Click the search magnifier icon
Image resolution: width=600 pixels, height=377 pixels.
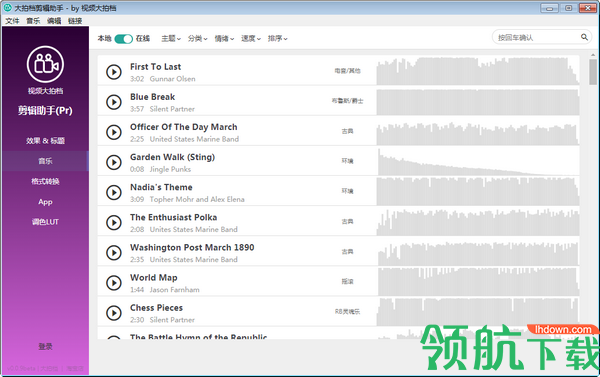point(584,37)
